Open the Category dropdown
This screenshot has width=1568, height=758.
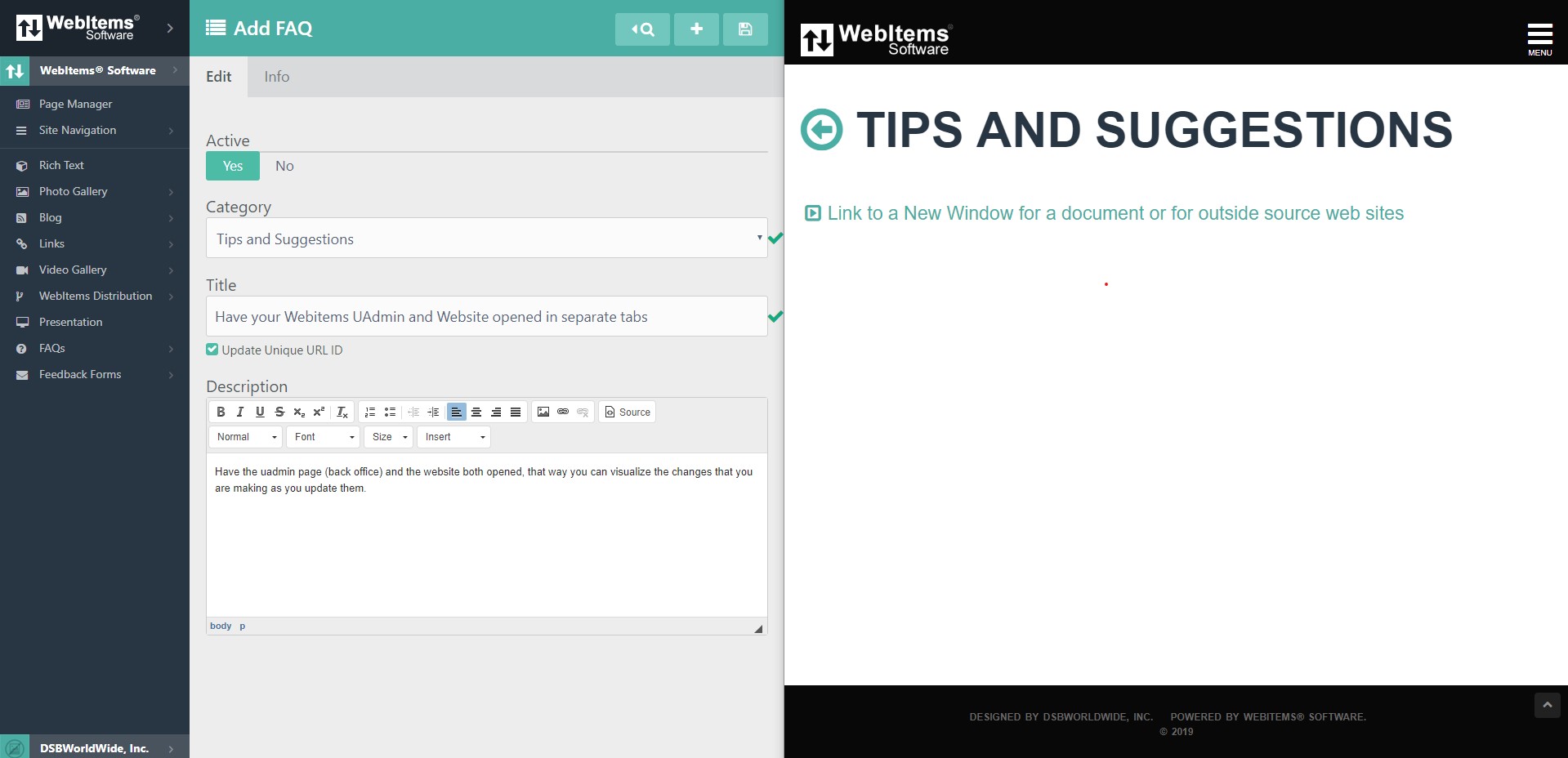pyautogui.click(x=487, y=238)
